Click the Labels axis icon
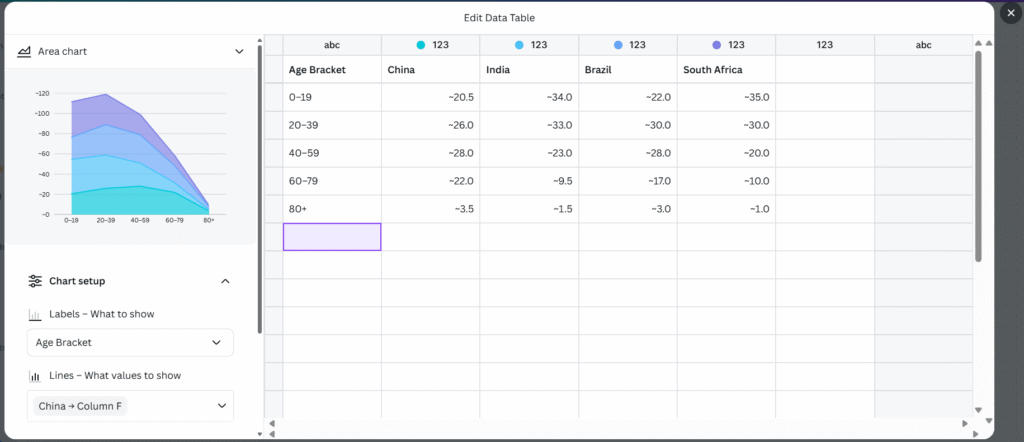 [35, 314]
